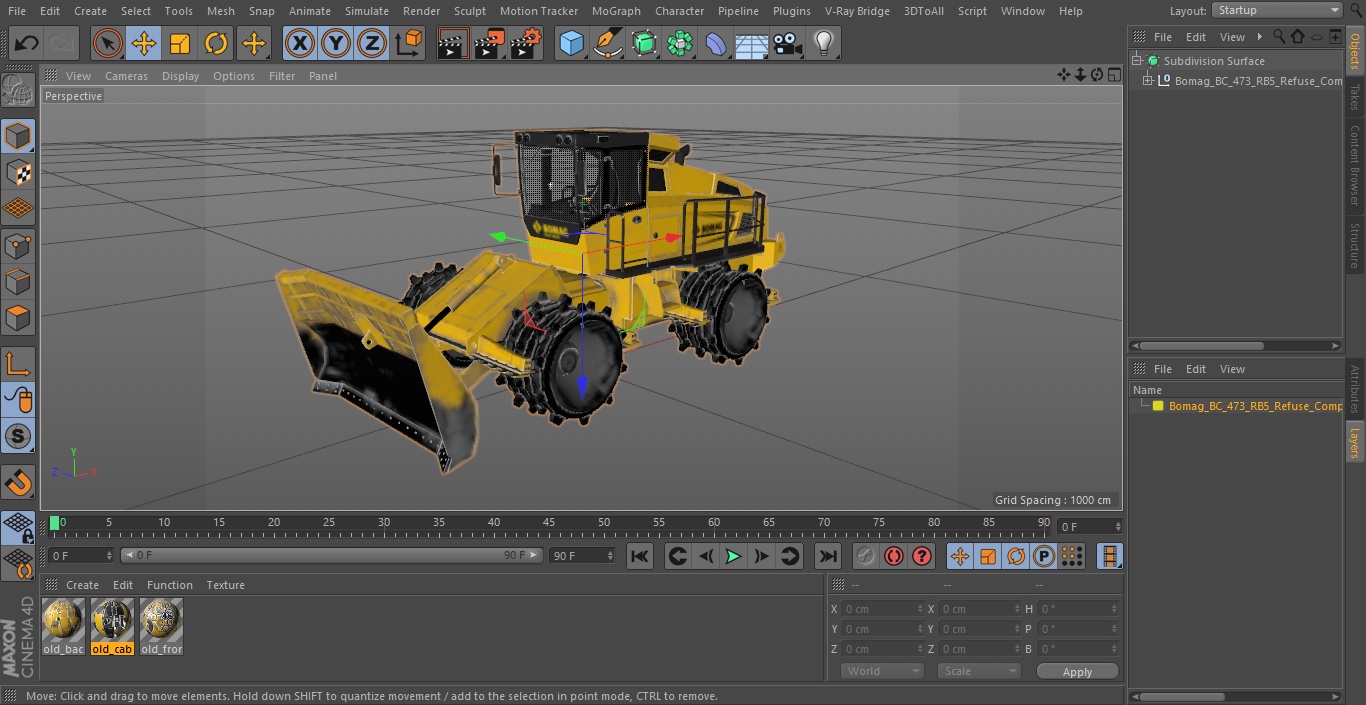Open the Content Browser side tab
The width and height of the screenshot is (1366, 705).
pyautogui.click(x=1355, y=165)
